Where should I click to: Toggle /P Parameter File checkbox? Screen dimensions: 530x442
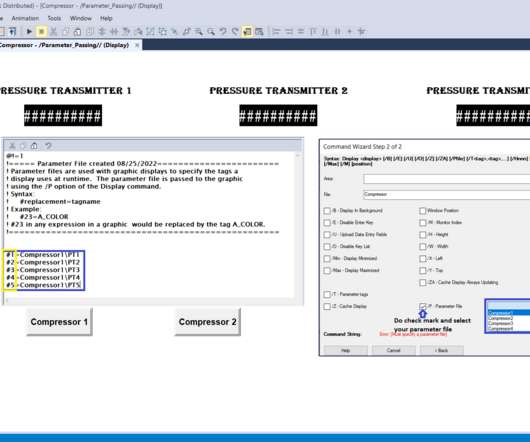coord(423,306)
